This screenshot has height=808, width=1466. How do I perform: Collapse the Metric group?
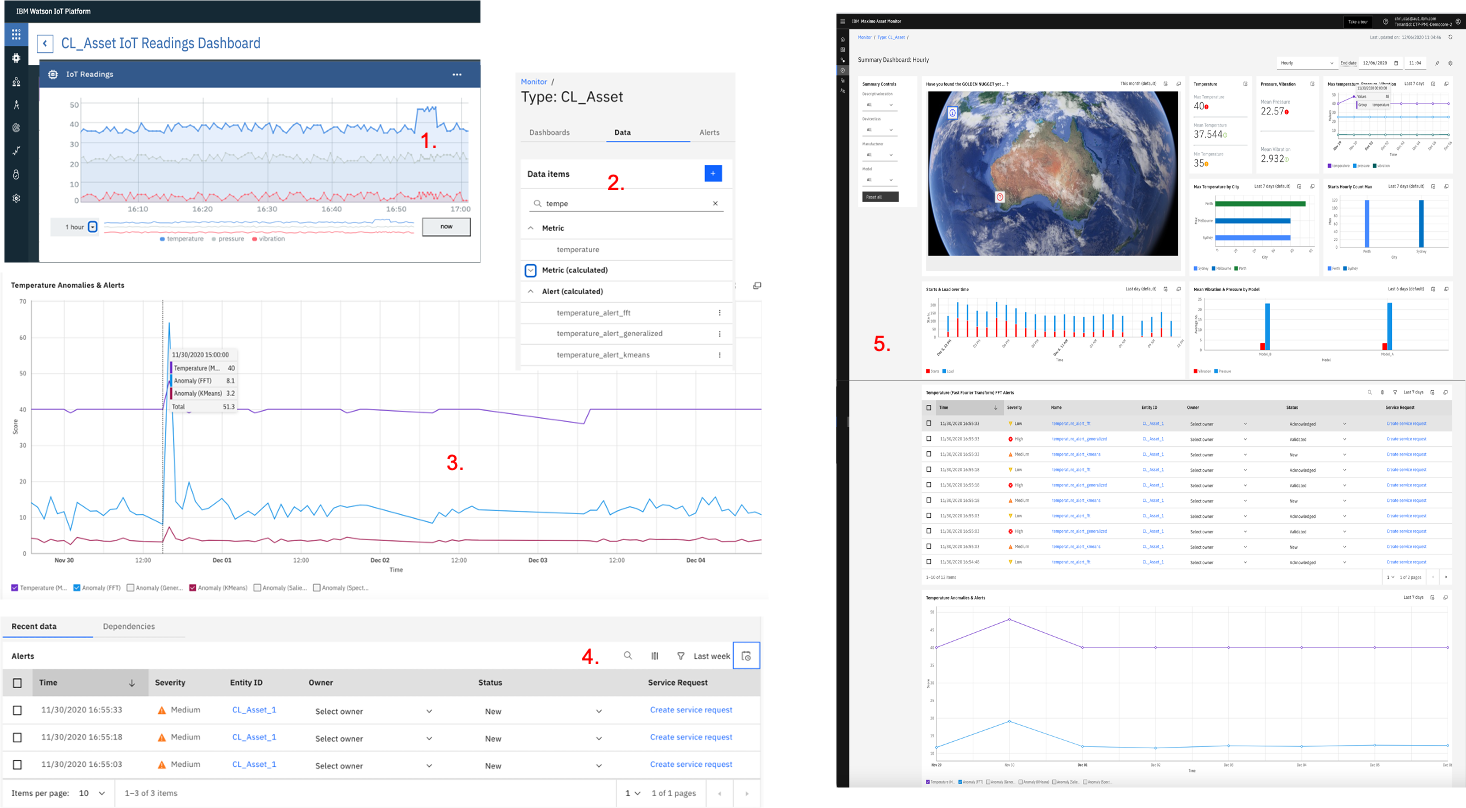click(530, 228)
